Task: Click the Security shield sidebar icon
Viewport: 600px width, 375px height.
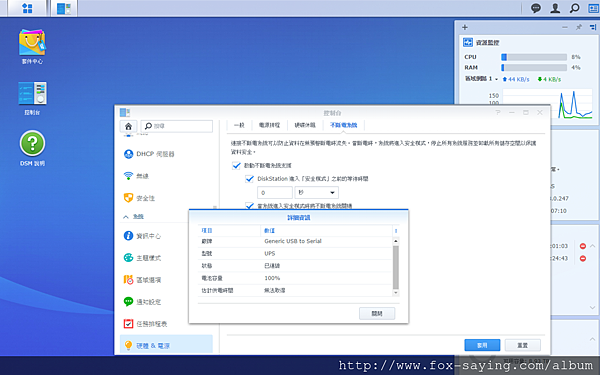Action: click(x=128, y=198)
